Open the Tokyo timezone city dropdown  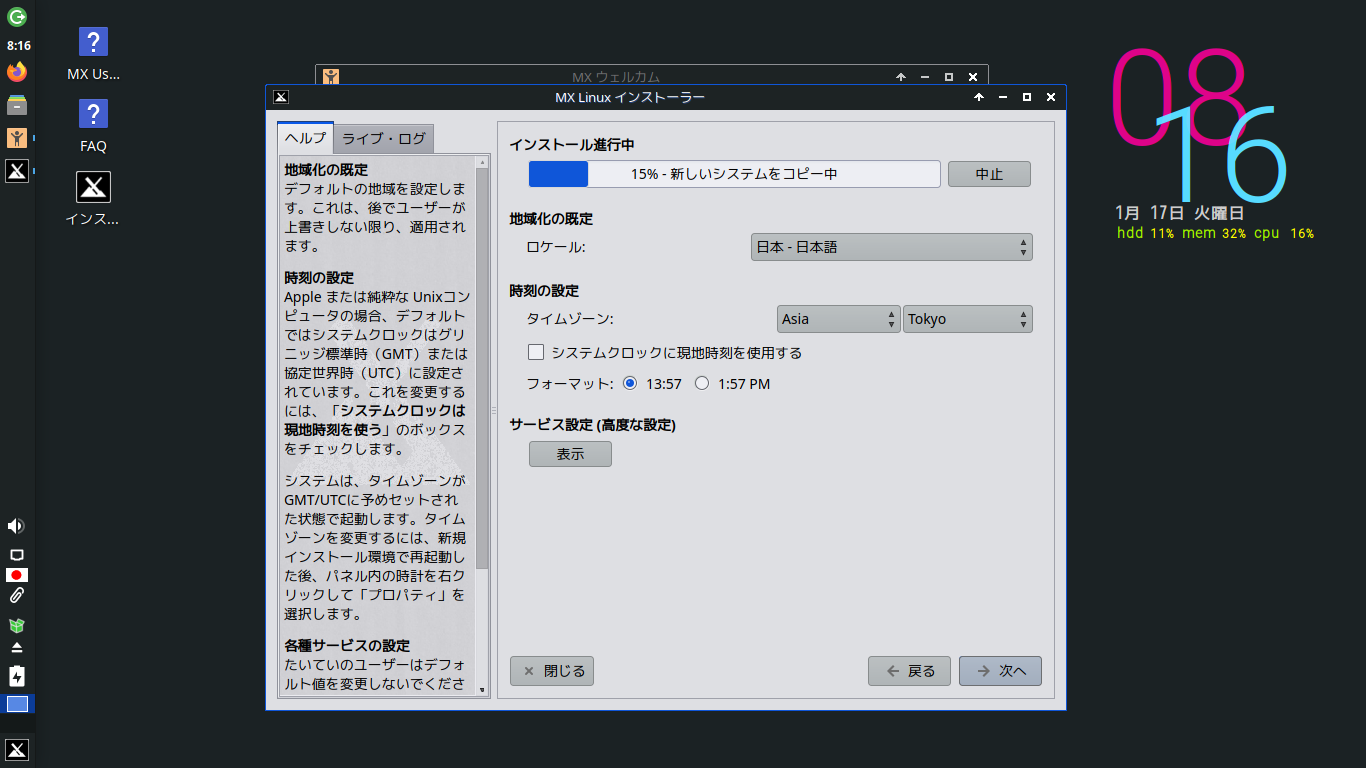click(968, 319)
